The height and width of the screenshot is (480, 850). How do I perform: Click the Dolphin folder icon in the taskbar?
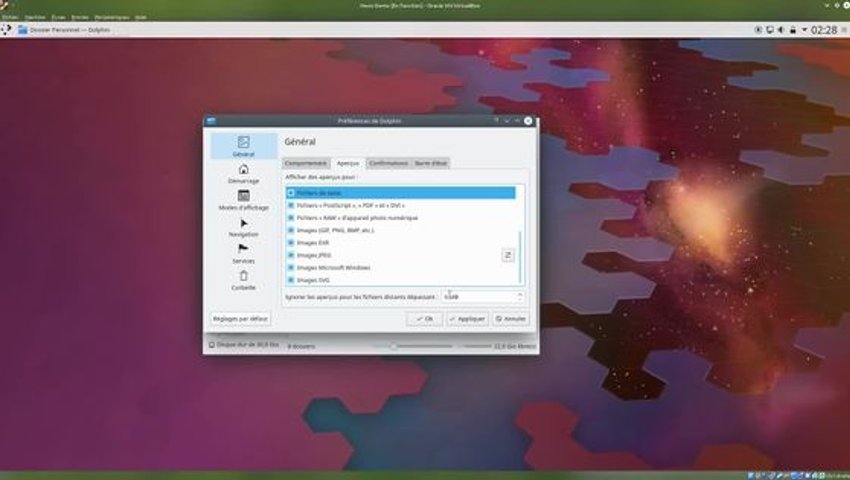[x=22, y=30]
